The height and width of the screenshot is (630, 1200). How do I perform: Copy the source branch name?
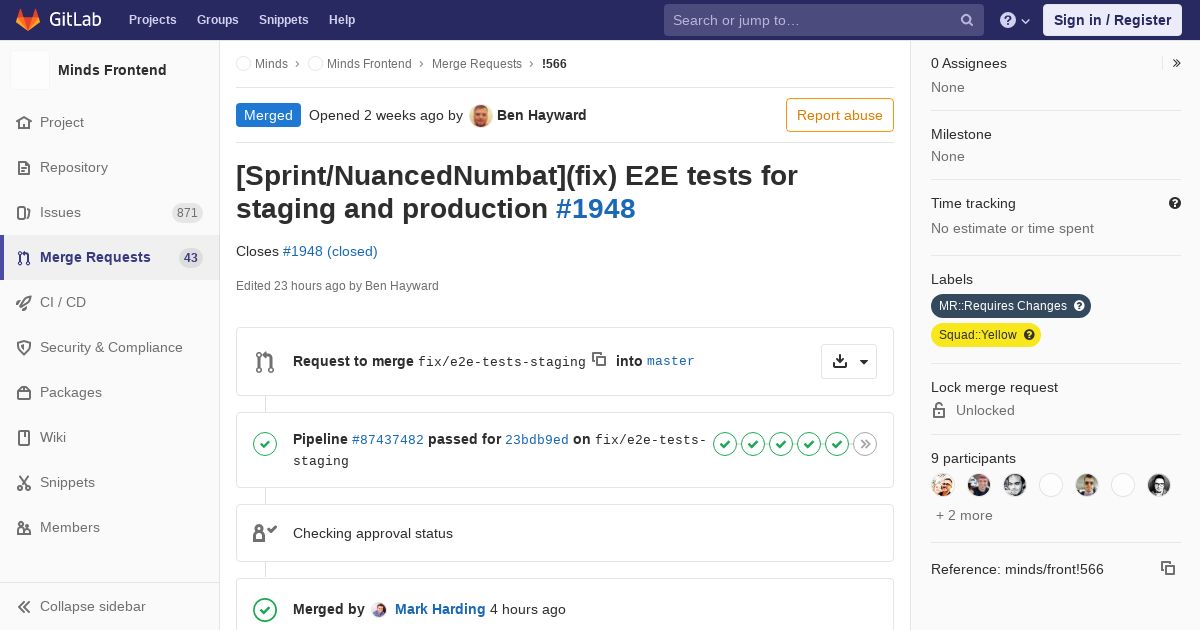pyautogui.click(x=599, y=359)
